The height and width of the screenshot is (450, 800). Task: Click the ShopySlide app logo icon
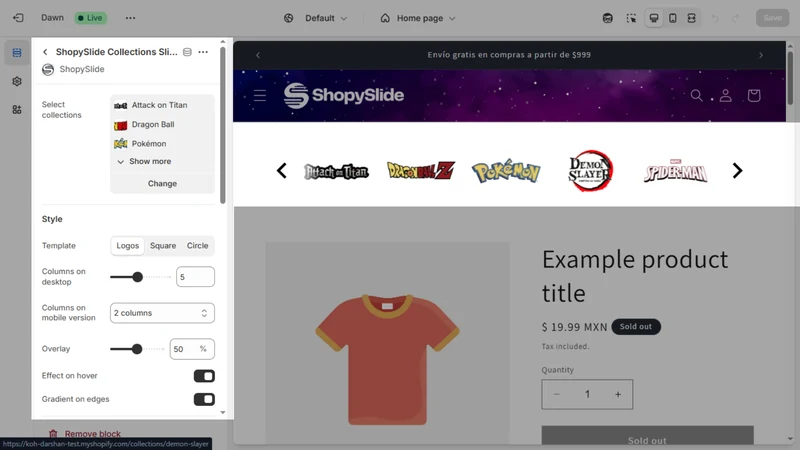[48, 69]
